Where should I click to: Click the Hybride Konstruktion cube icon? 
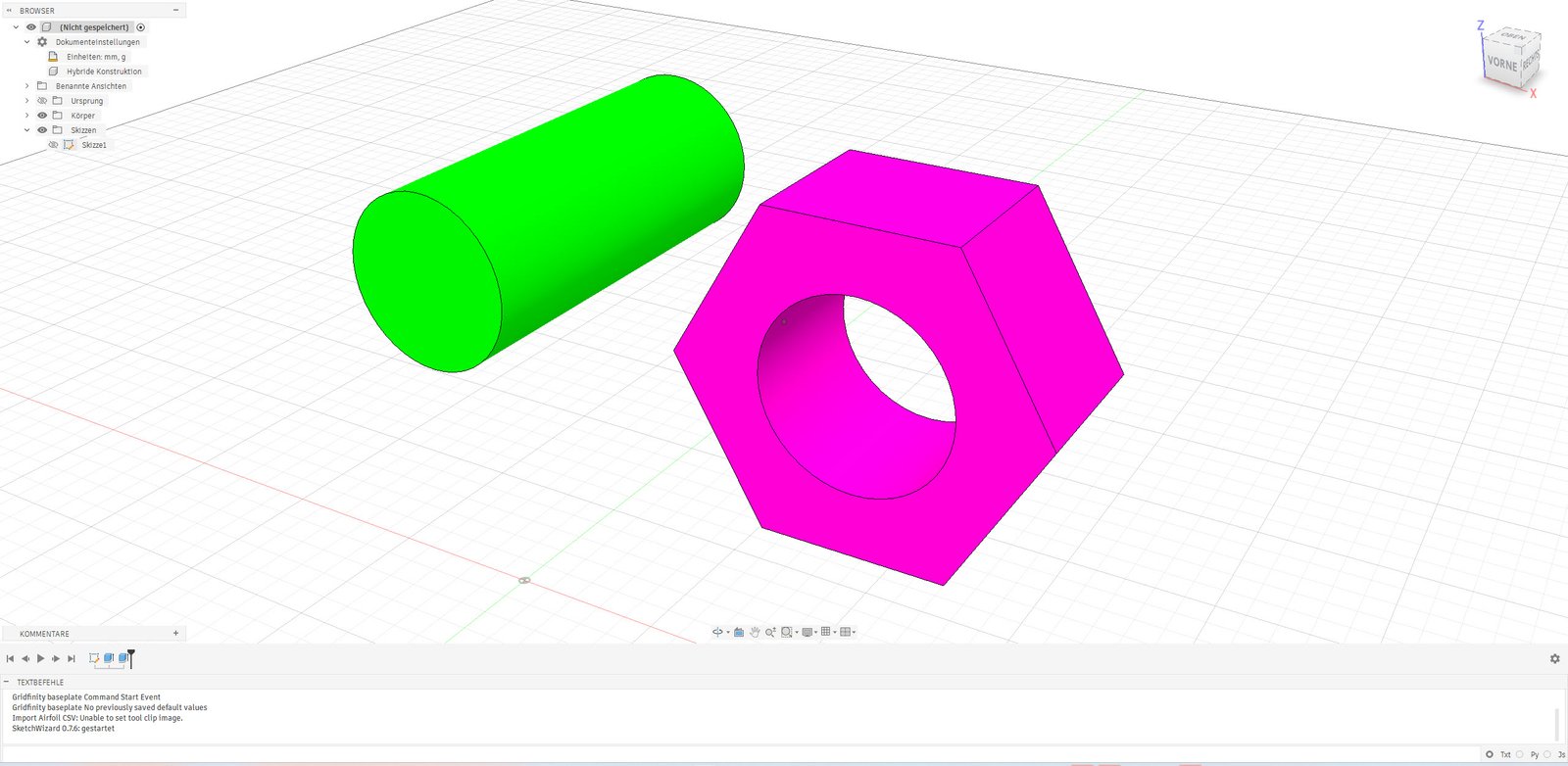click(53, 72)
